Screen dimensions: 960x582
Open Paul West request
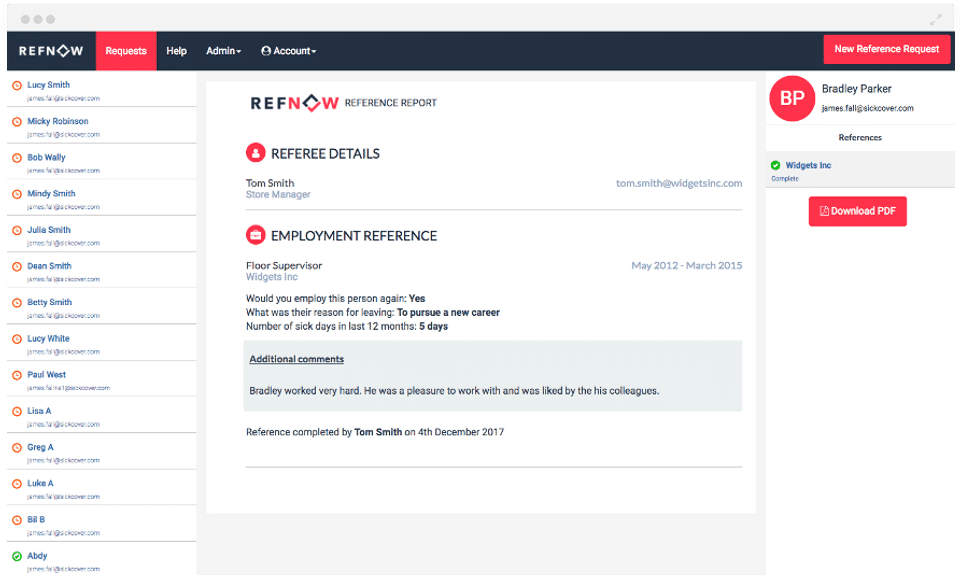(102, 379)
